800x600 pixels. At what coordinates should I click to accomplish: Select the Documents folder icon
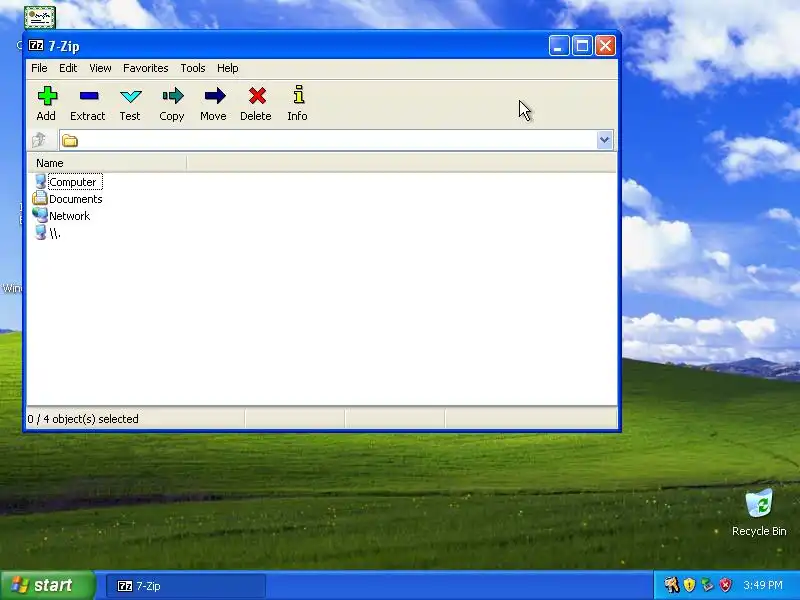coord(40,198)
